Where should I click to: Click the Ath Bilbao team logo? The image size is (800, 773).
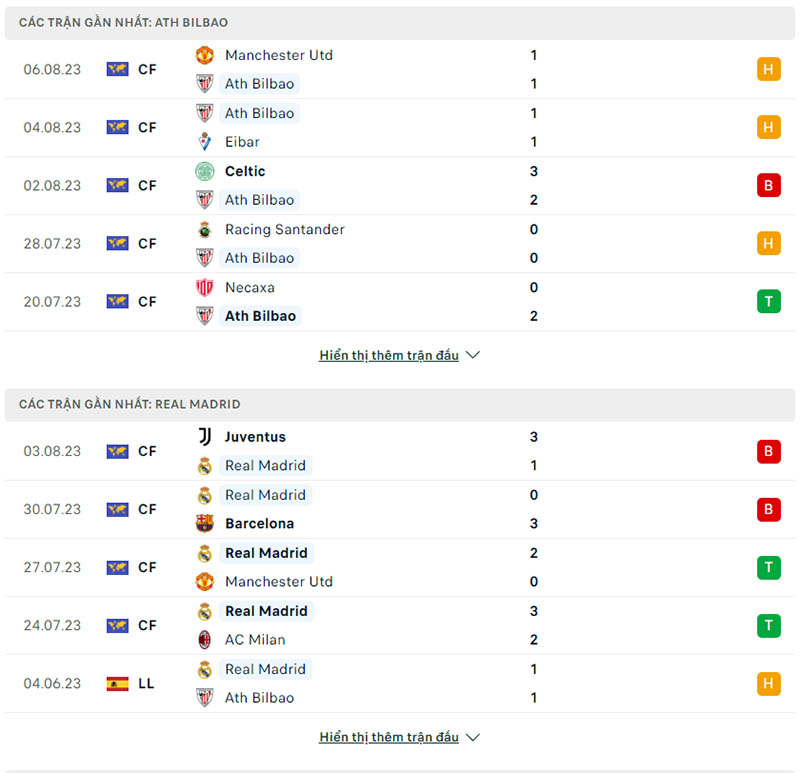click(x=205, y=84)
